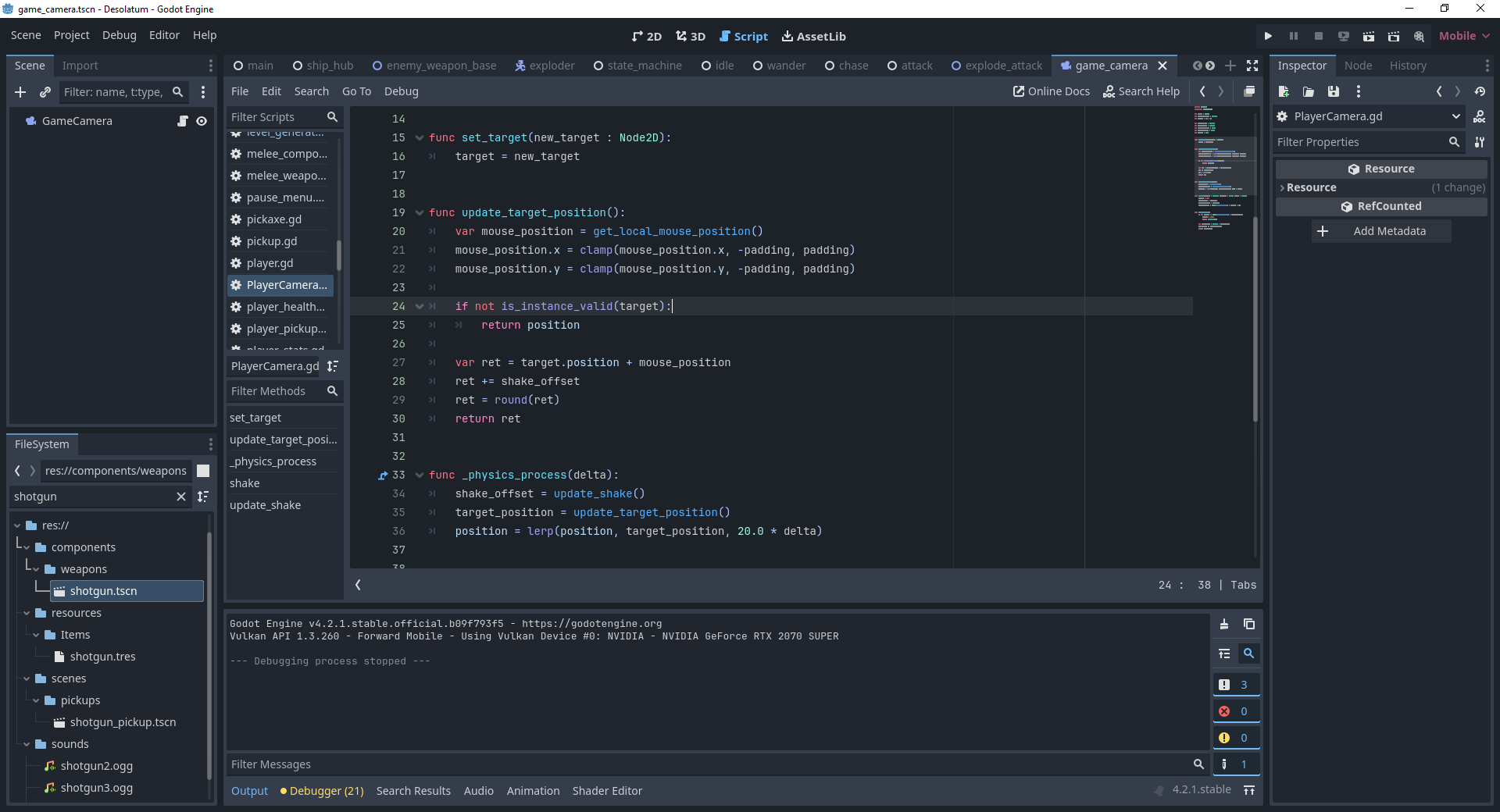The image size is (1500, 812).
Task: Open the script Go To menu
Action: 357,91
